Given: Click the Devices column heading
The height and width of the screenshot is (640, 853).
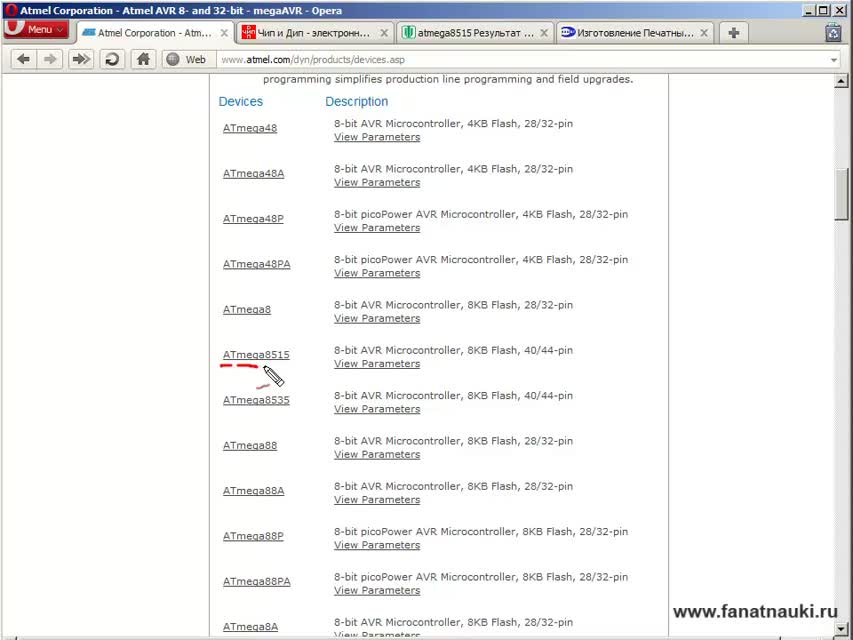Looking at the screenshot, I should [240, 102].
